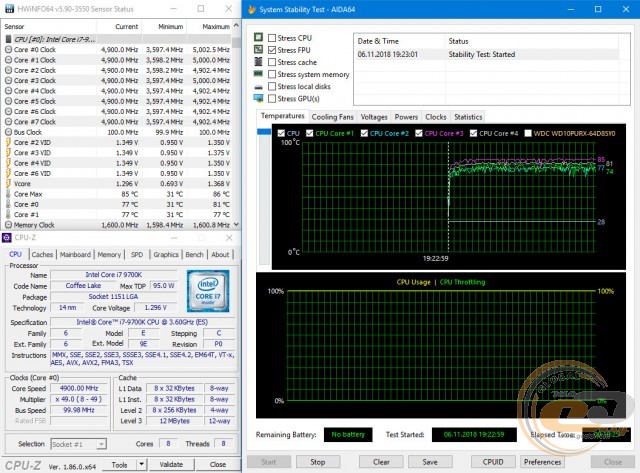Click the Clear button in AIDA64

[381, 462]
